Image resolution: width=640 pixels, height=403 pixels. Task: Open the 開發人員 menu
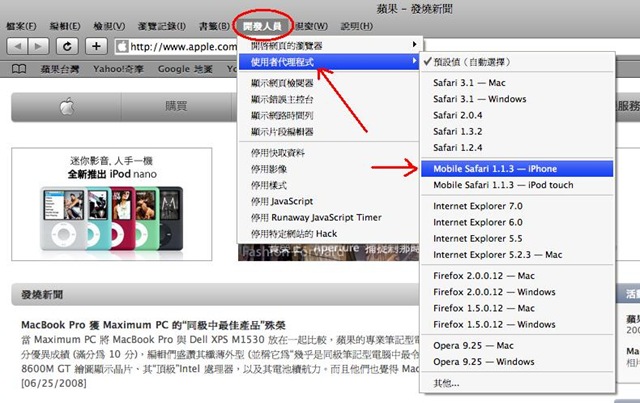262,27
